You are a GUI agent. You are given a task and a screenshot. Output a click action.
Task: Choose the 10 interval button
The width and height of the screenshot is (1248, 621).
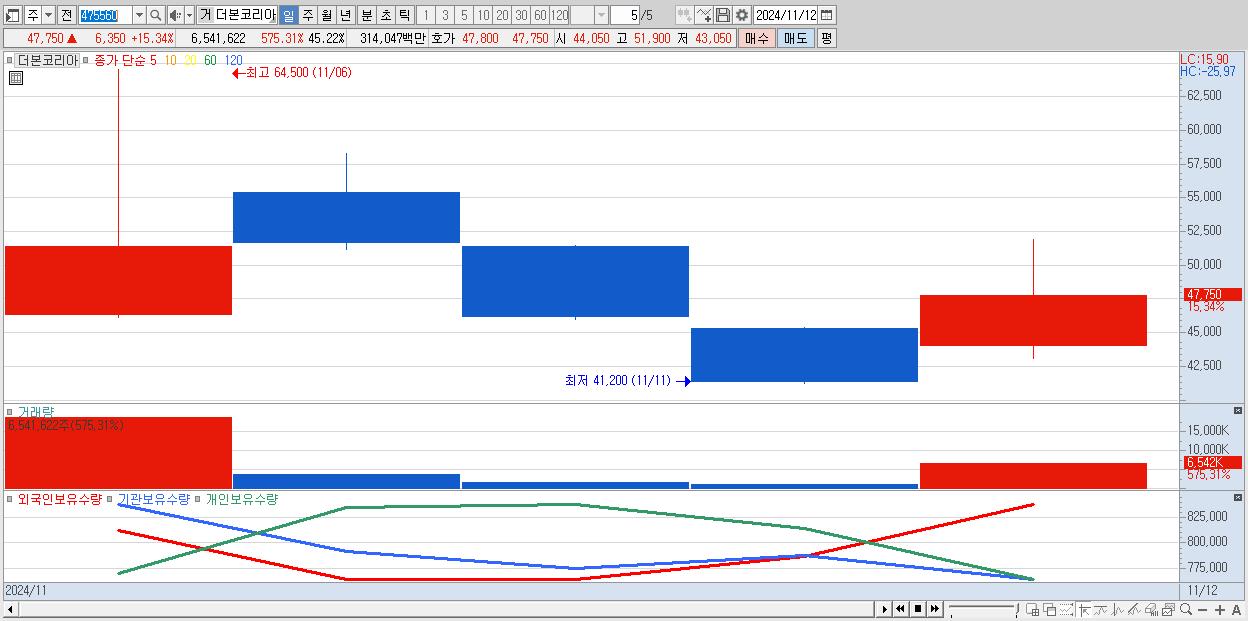tap(483, 15)
